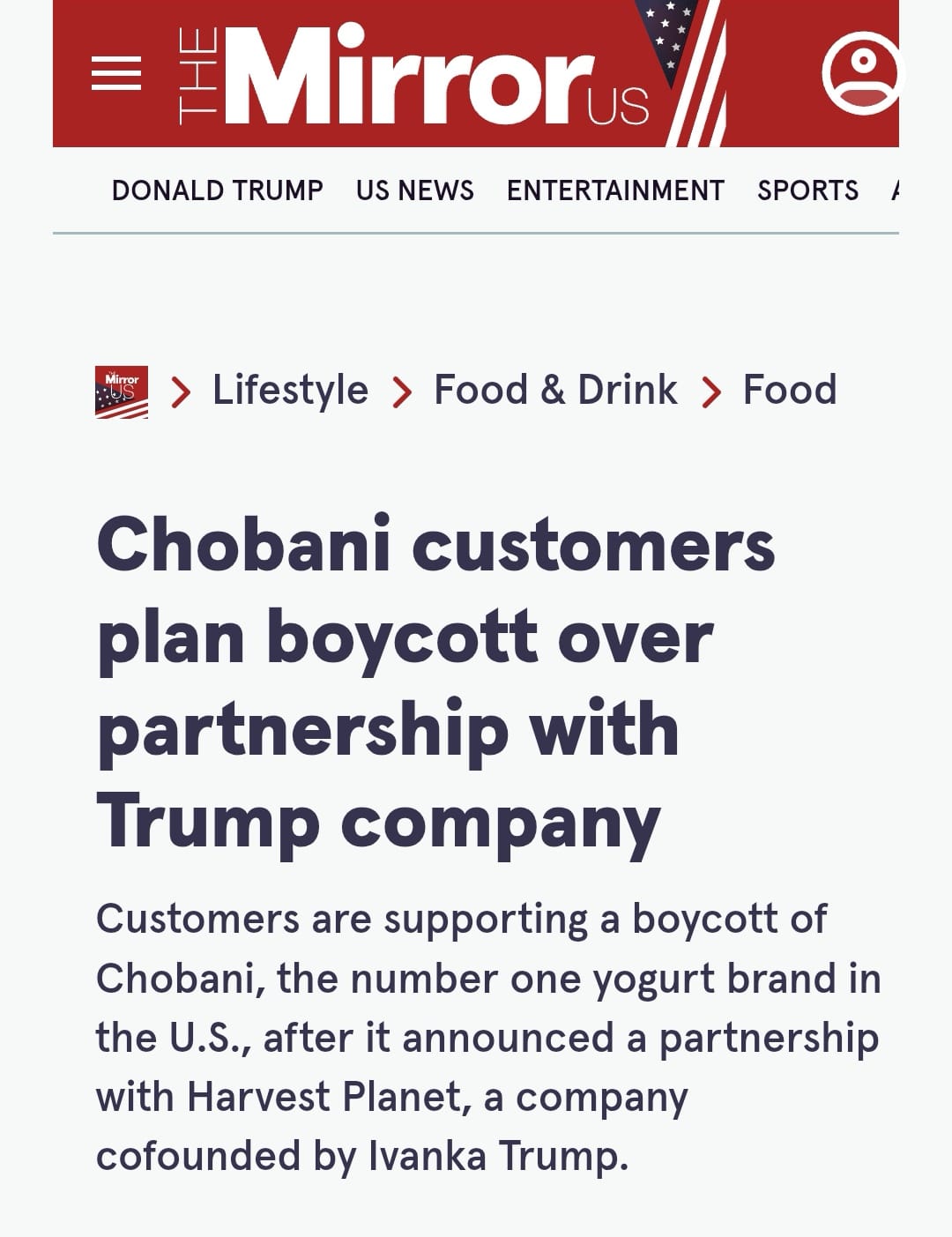Open the partially visible nav item after Sports

pos(895,190)
